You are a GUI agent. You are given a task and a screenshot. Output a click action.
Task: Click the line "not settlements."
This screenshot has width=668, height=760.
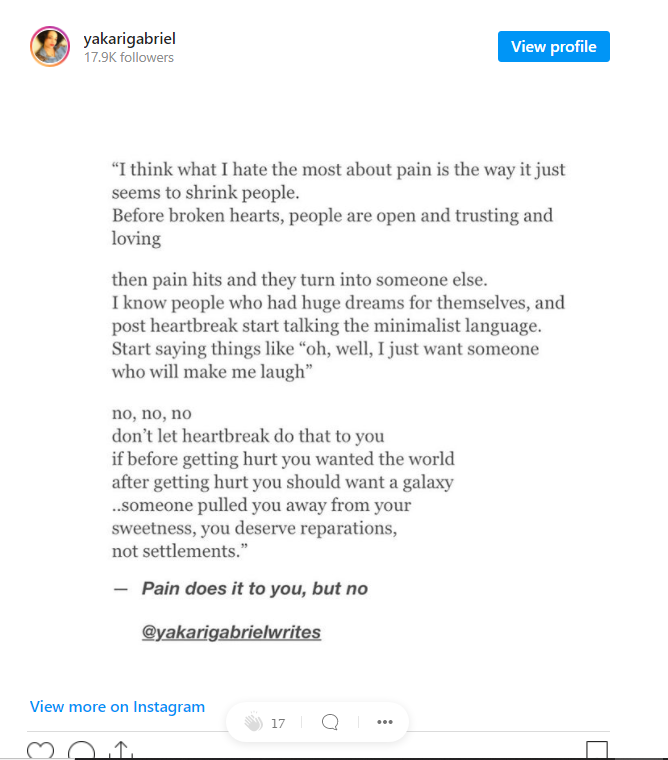[x=180, y=551]
